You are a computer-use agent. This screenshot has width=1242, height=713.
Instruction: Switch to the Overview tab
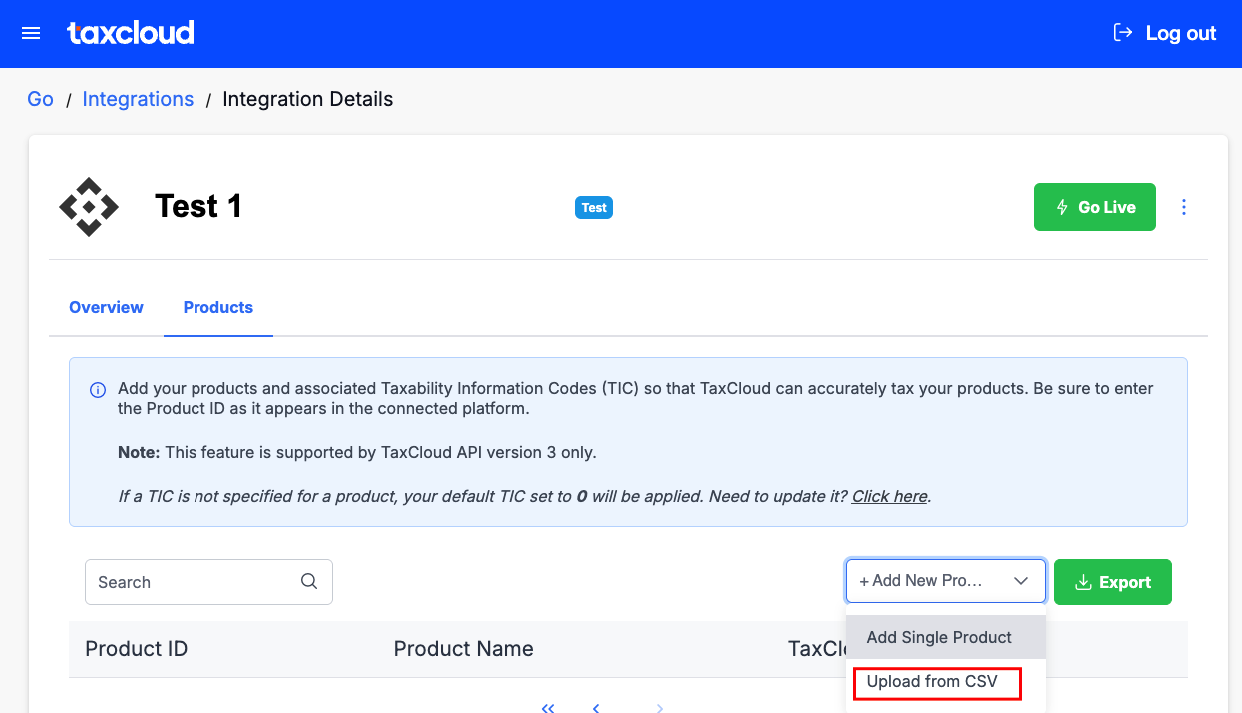point(106,307)
